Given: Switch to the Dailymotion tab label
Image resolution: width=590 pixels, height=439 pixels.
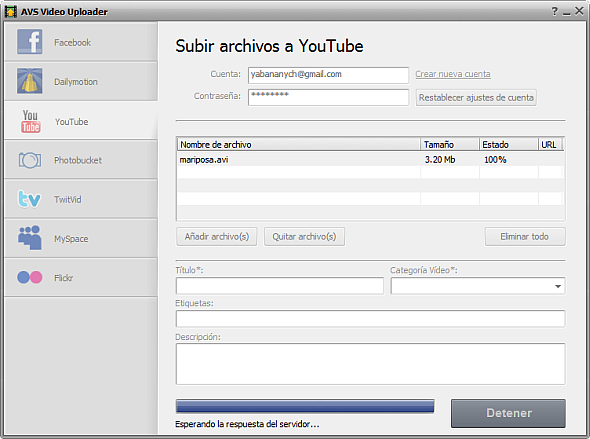Looking at the screenshot, I should [76, 82].
